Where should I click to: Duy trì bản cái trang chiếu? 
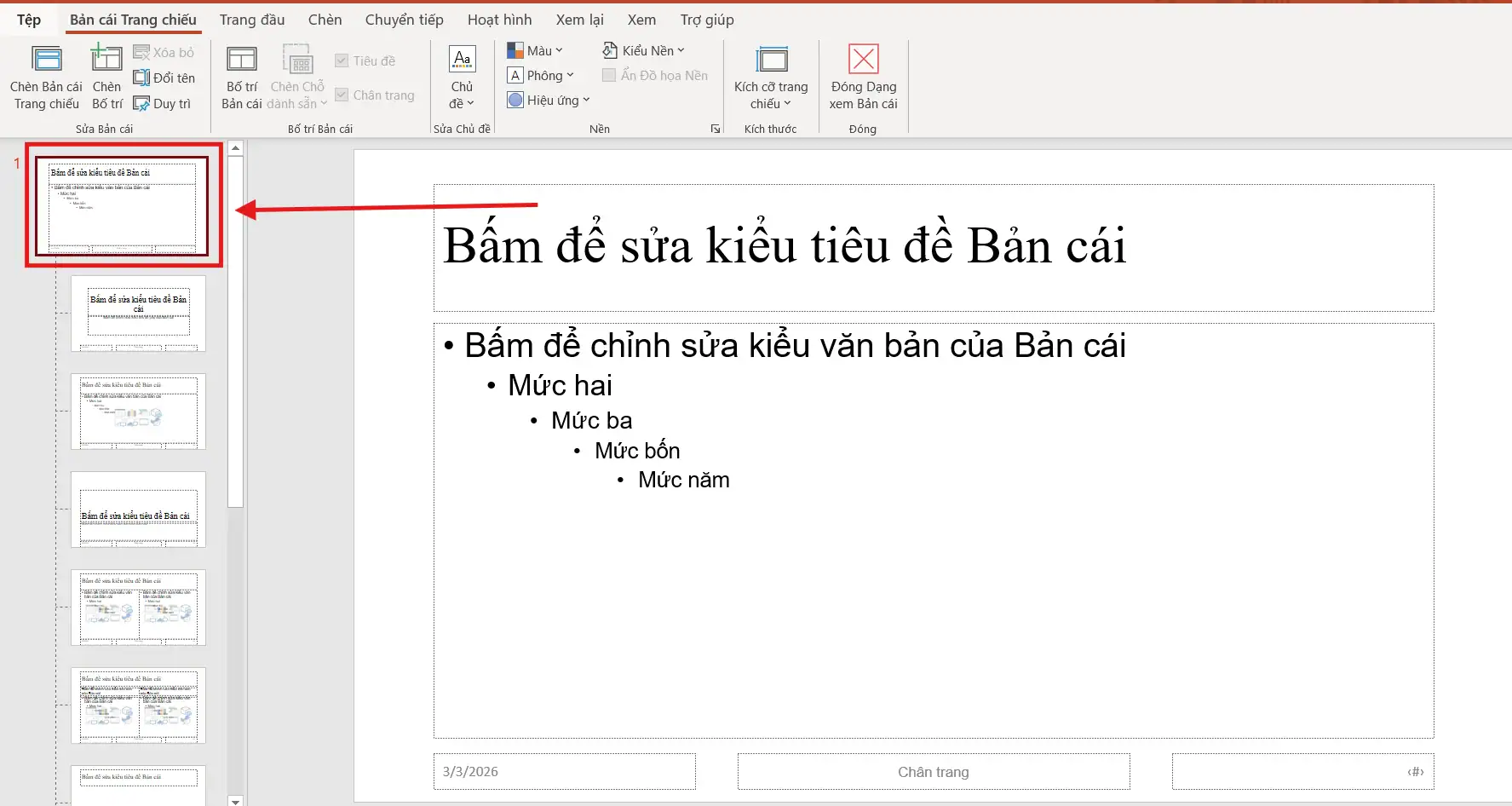pos(164,103)
